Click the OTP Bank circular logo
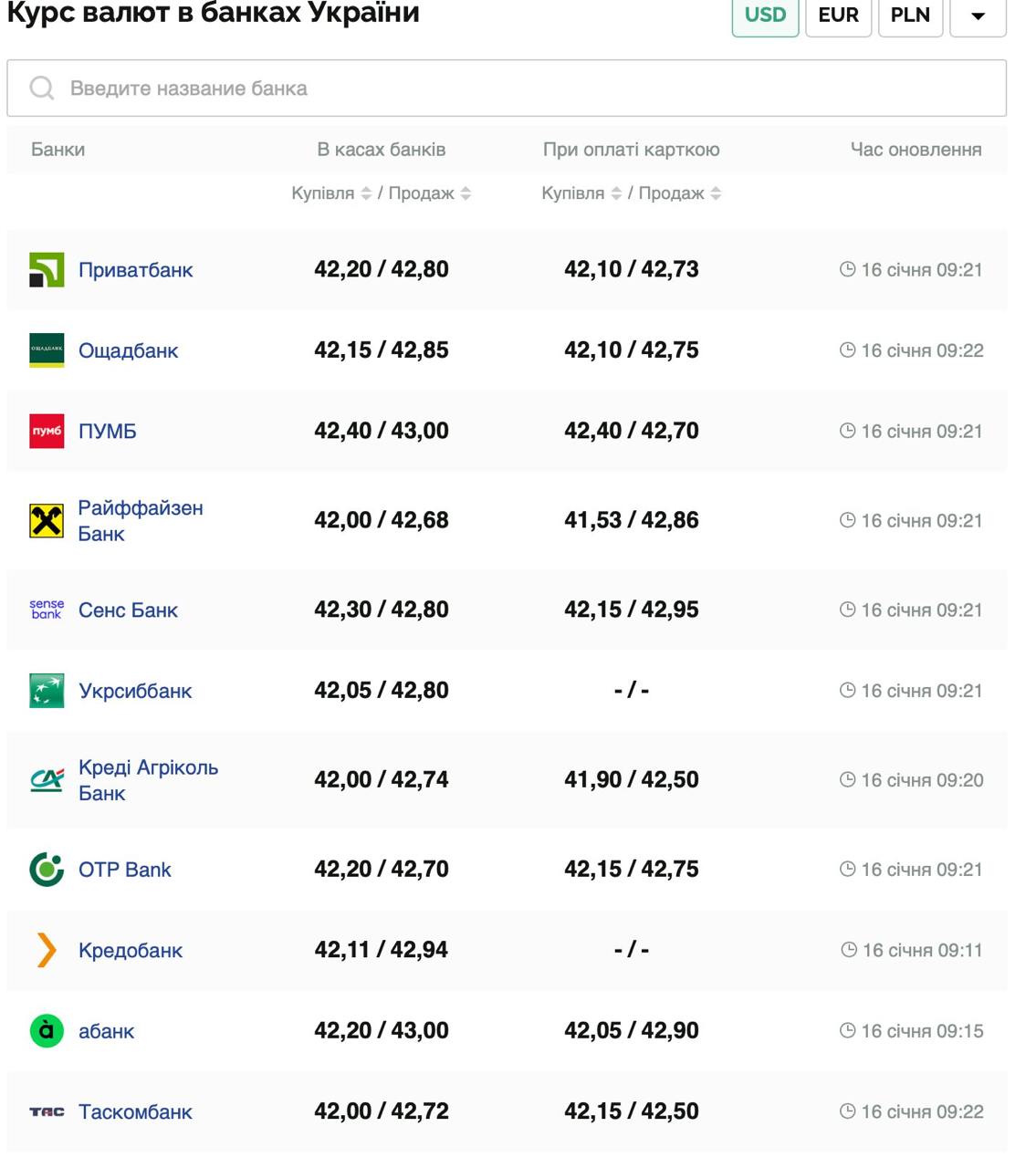The height and width of the screenshot is (1168, 1036). (x=47, y=870)
